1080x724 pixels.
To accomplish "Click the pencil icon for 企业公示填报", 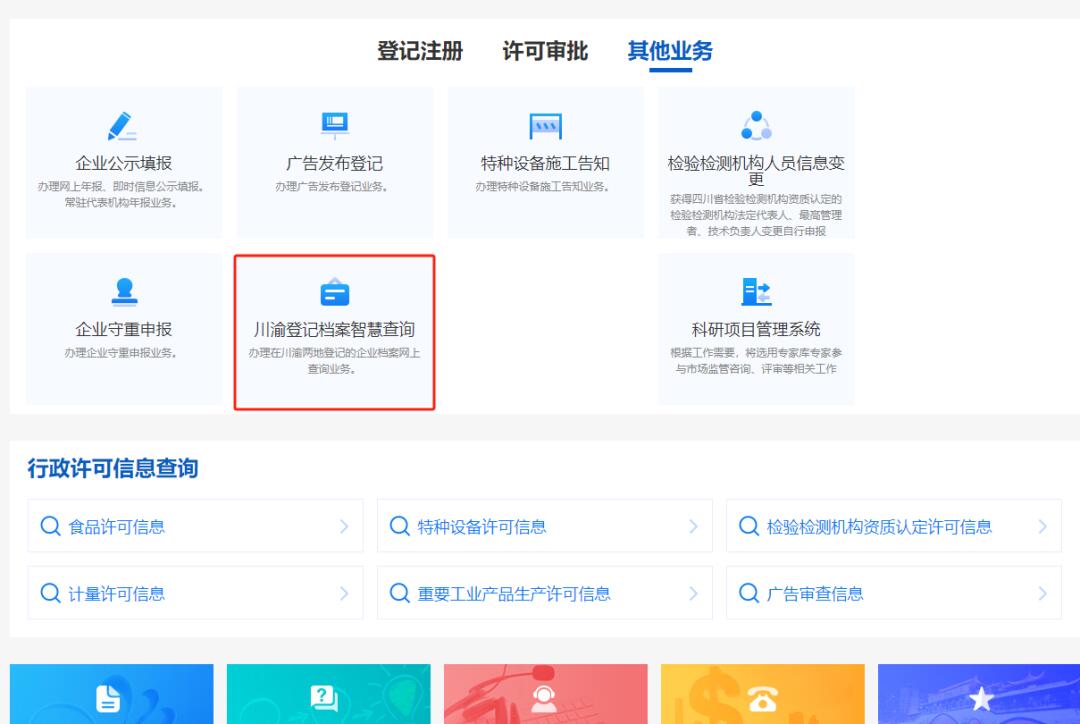I will pos(123,122).
